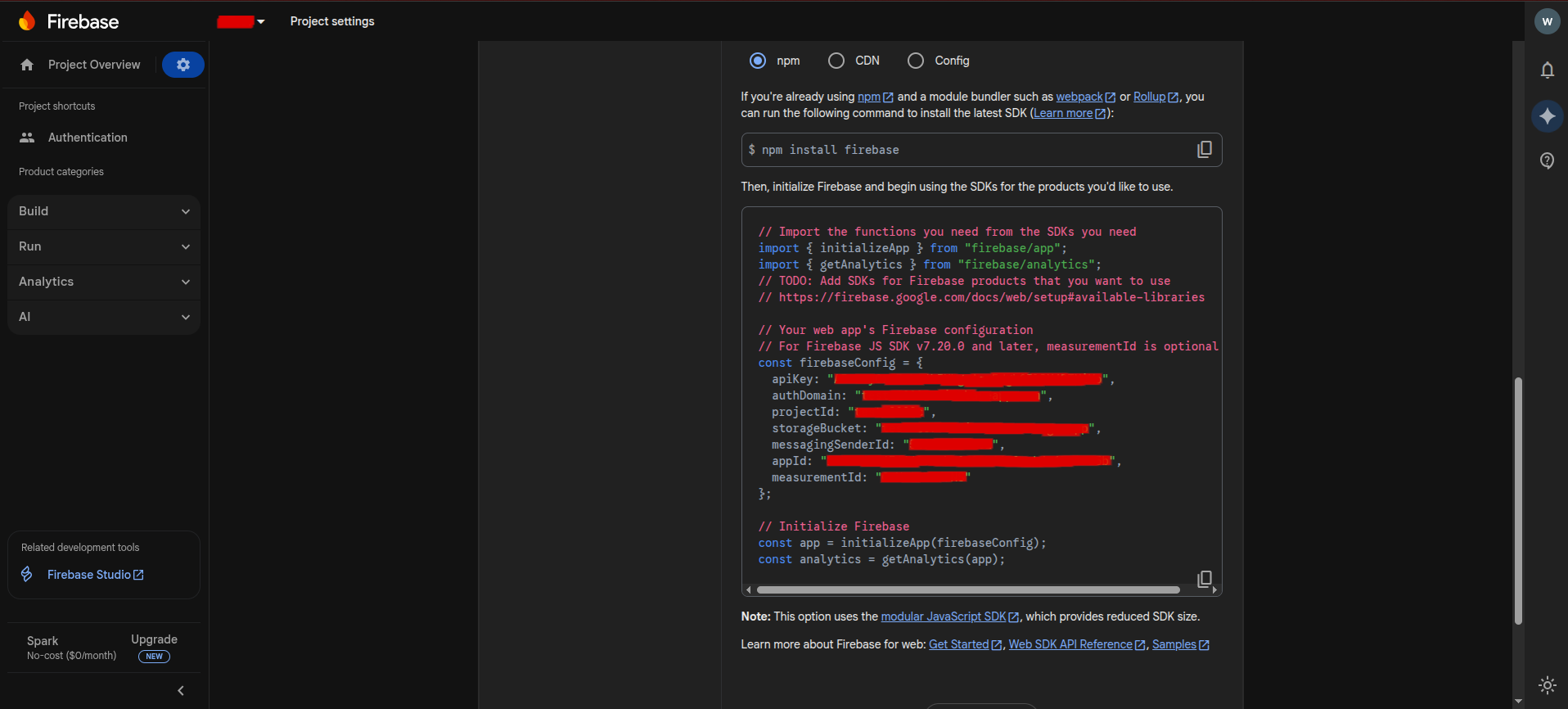
Task: Click the 'Project shortcuts' heading
Action: 57,106
